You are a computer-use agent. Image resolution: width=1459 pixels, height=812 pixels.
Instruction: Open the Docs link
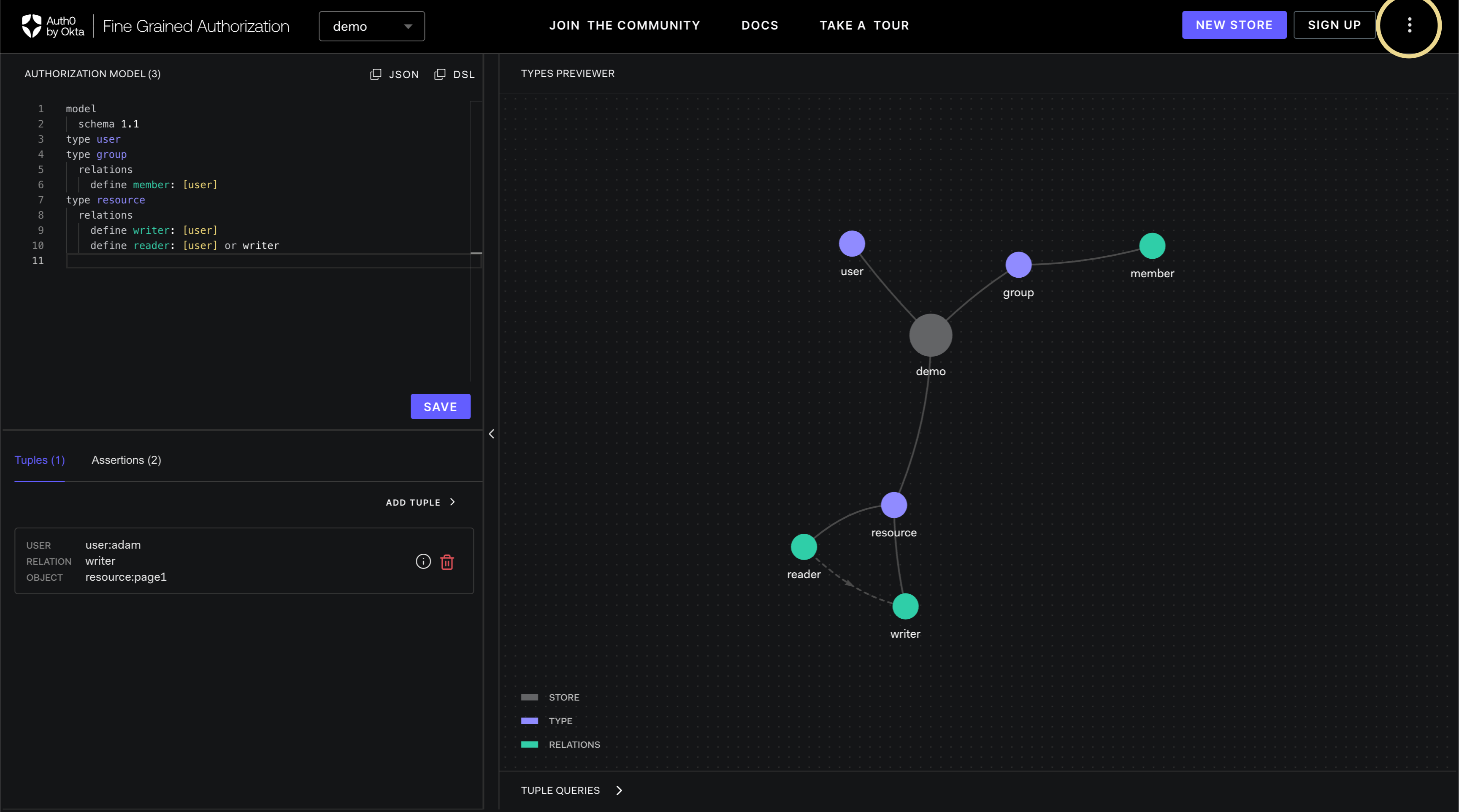[760, 25]
